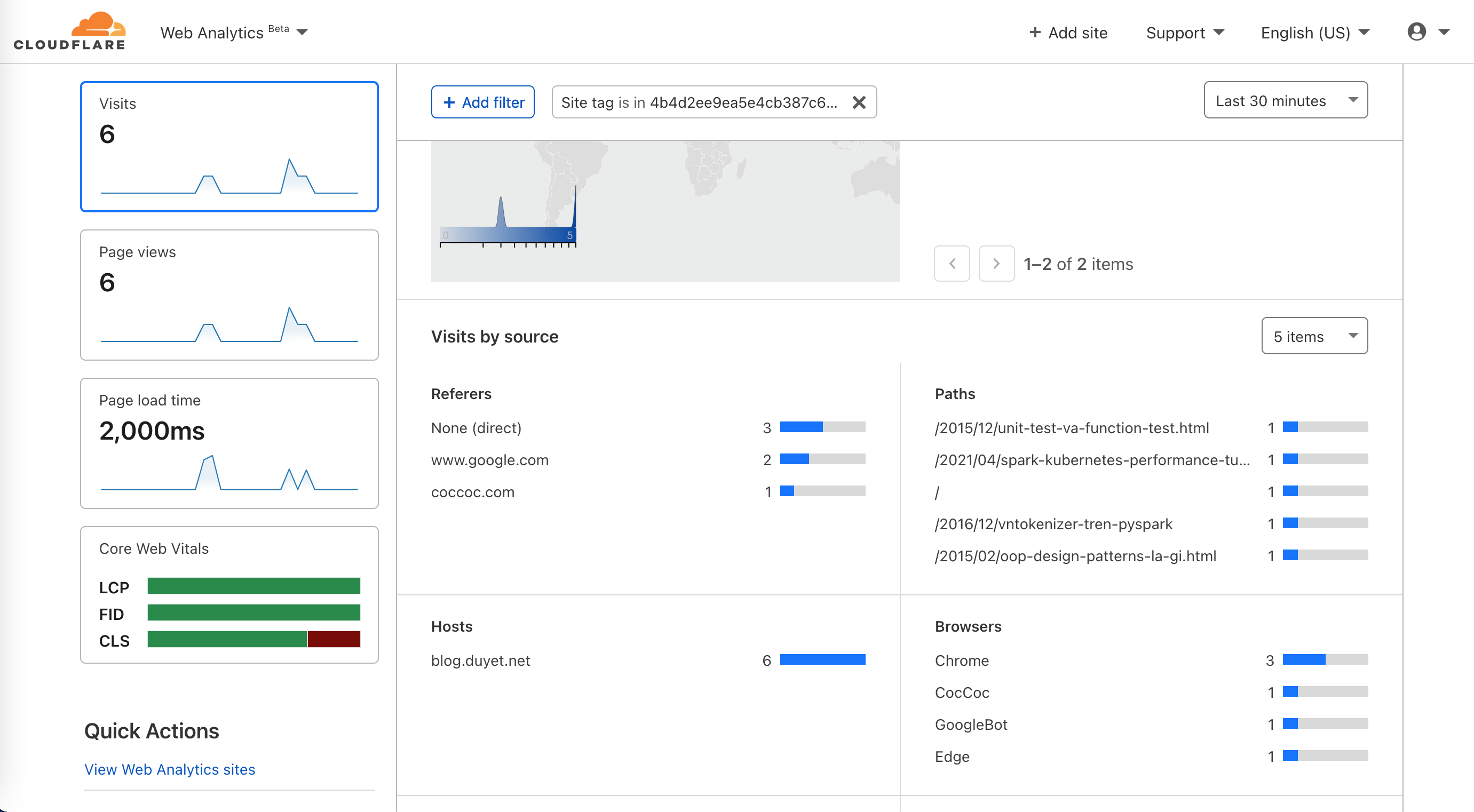
Task: Click the red CLS bar segment
Action: [x=334, y=639]
